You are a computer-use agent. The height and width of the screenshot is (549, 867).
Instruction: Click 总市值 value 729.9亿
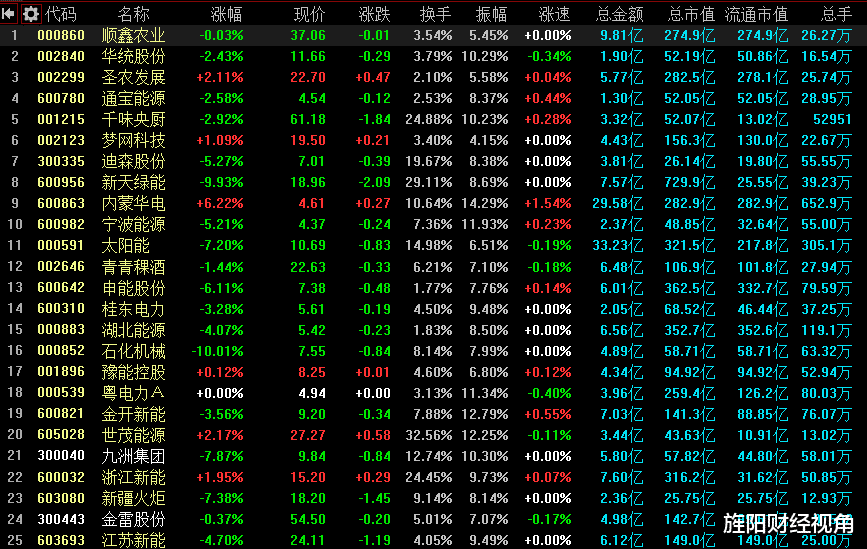[690, 182]
